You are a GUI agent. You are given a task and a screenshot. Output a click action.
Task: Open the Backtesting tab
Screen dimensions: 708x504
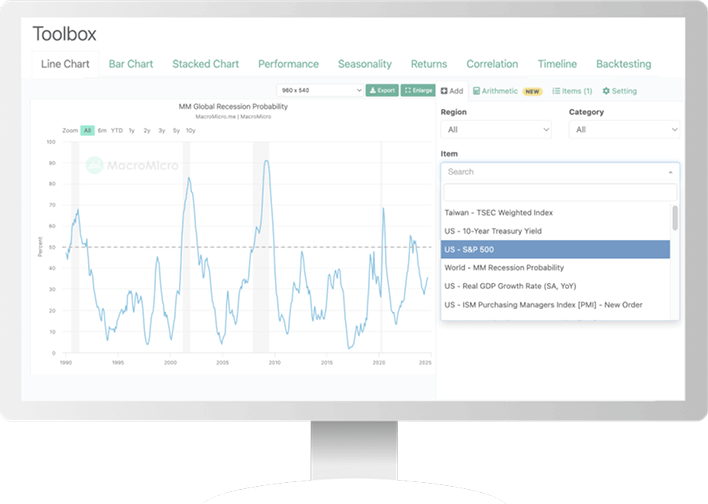coord(624,64)
